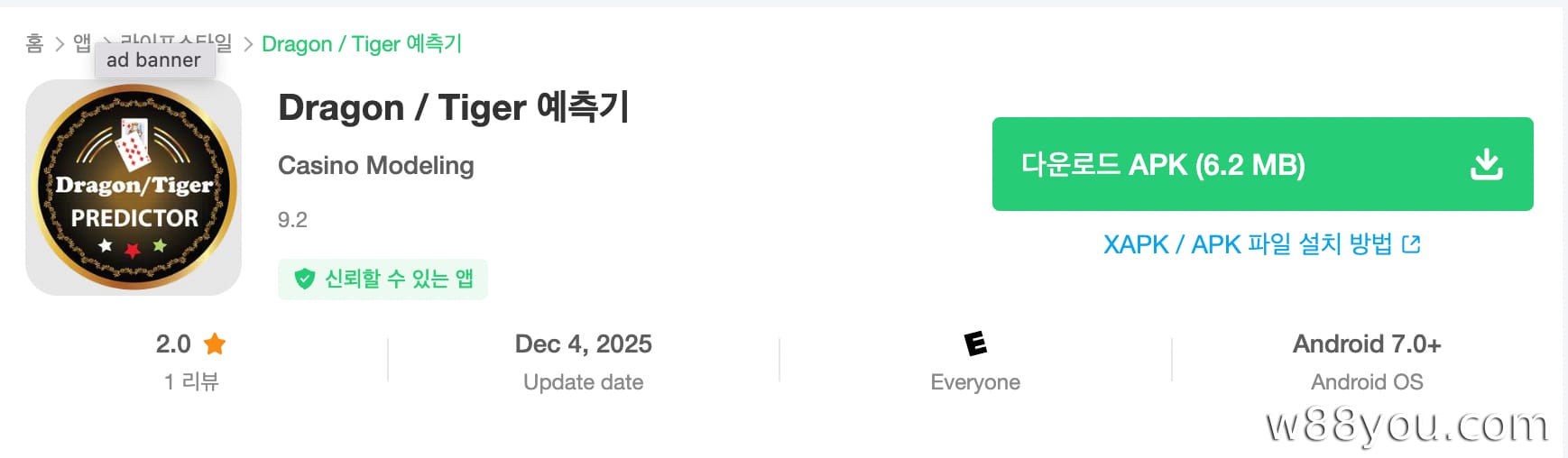1568x458 pixels.
Task: Select the green Dragon / Tiger 예측기 breadcrumb
Action: [x=362, y=43]
